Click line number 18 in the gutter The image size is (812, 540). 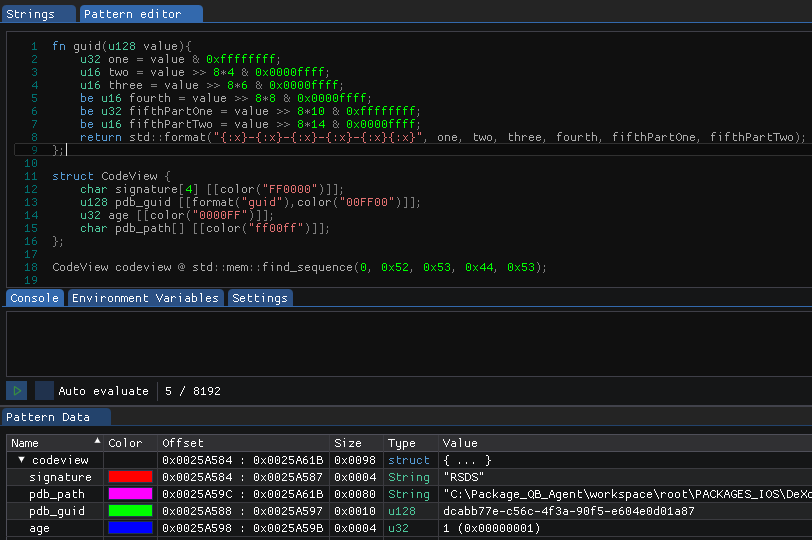pos(31,267)
